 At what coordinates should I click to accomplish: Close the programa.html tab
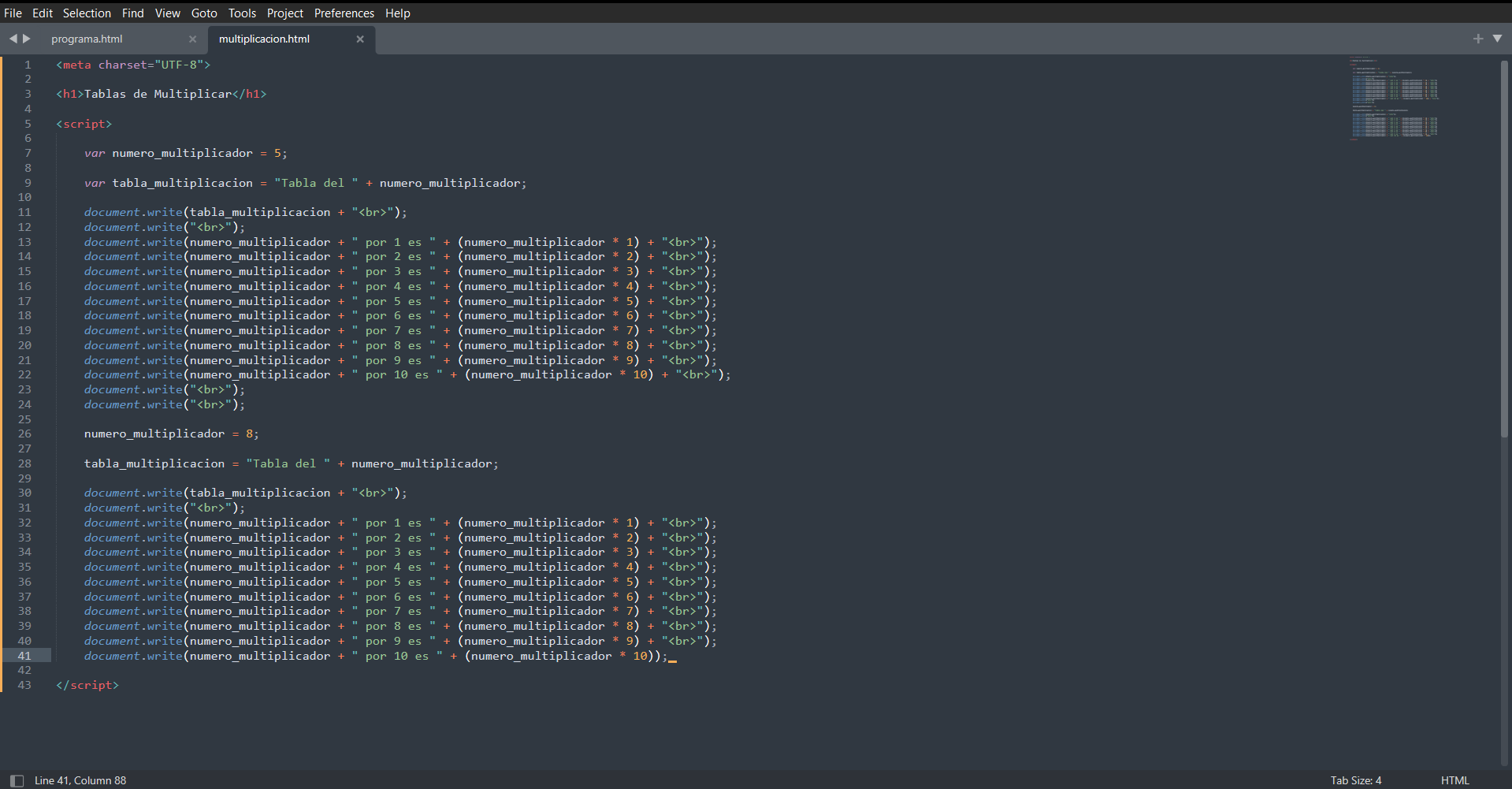click(192, 39)
